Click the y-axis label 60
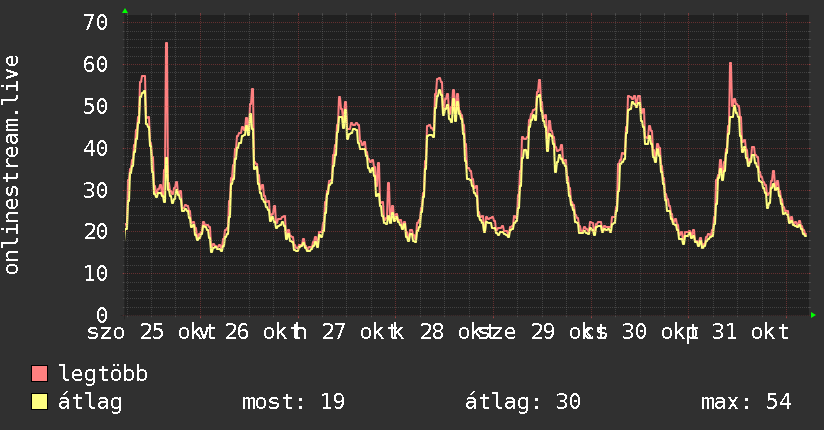 point(96,65)
